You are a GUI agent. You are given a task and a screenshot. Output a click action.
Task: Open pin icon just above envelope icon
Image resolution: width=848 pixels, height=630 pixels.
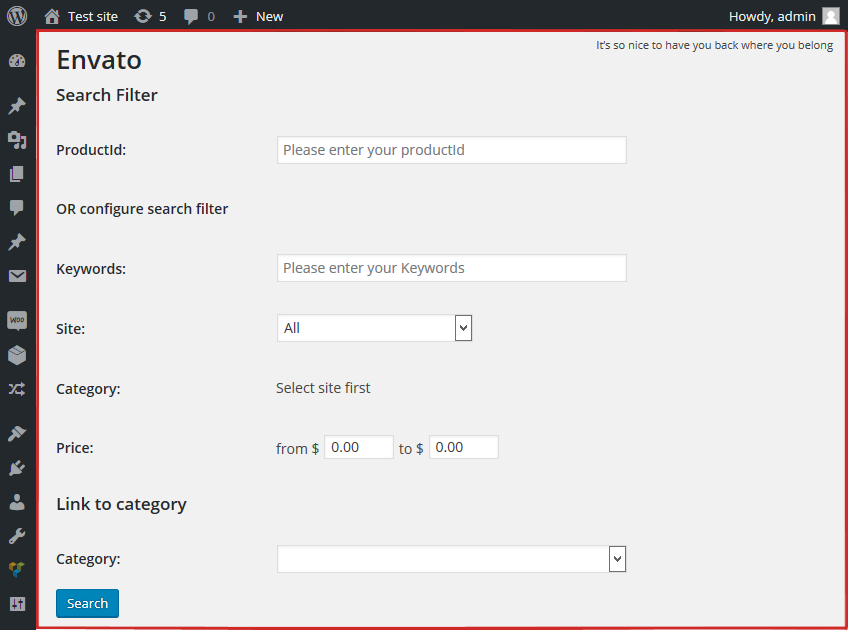click(17, 242)
